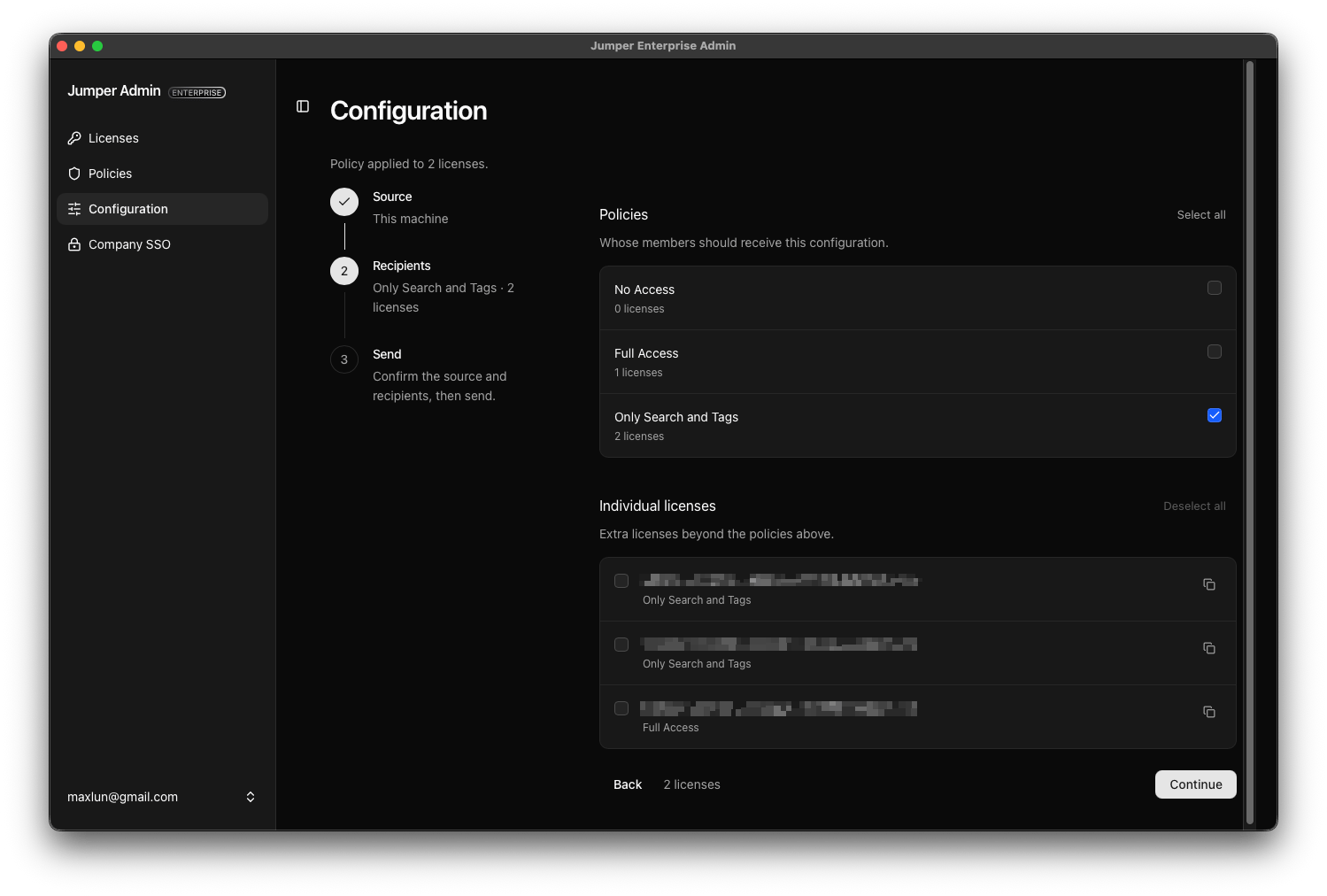
Task: Click Deselect all for Individual licenses
Action: (x=1194, y=506)
